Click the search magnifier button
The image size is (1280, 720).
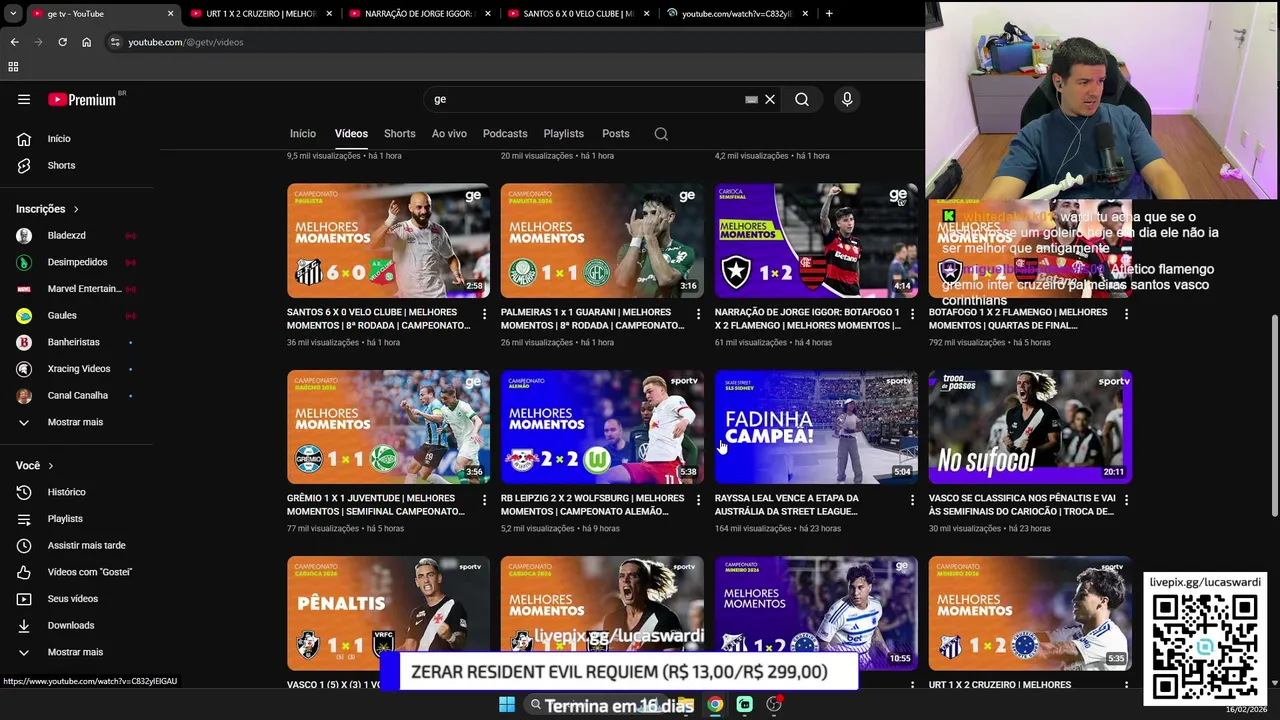coord(802,99)
